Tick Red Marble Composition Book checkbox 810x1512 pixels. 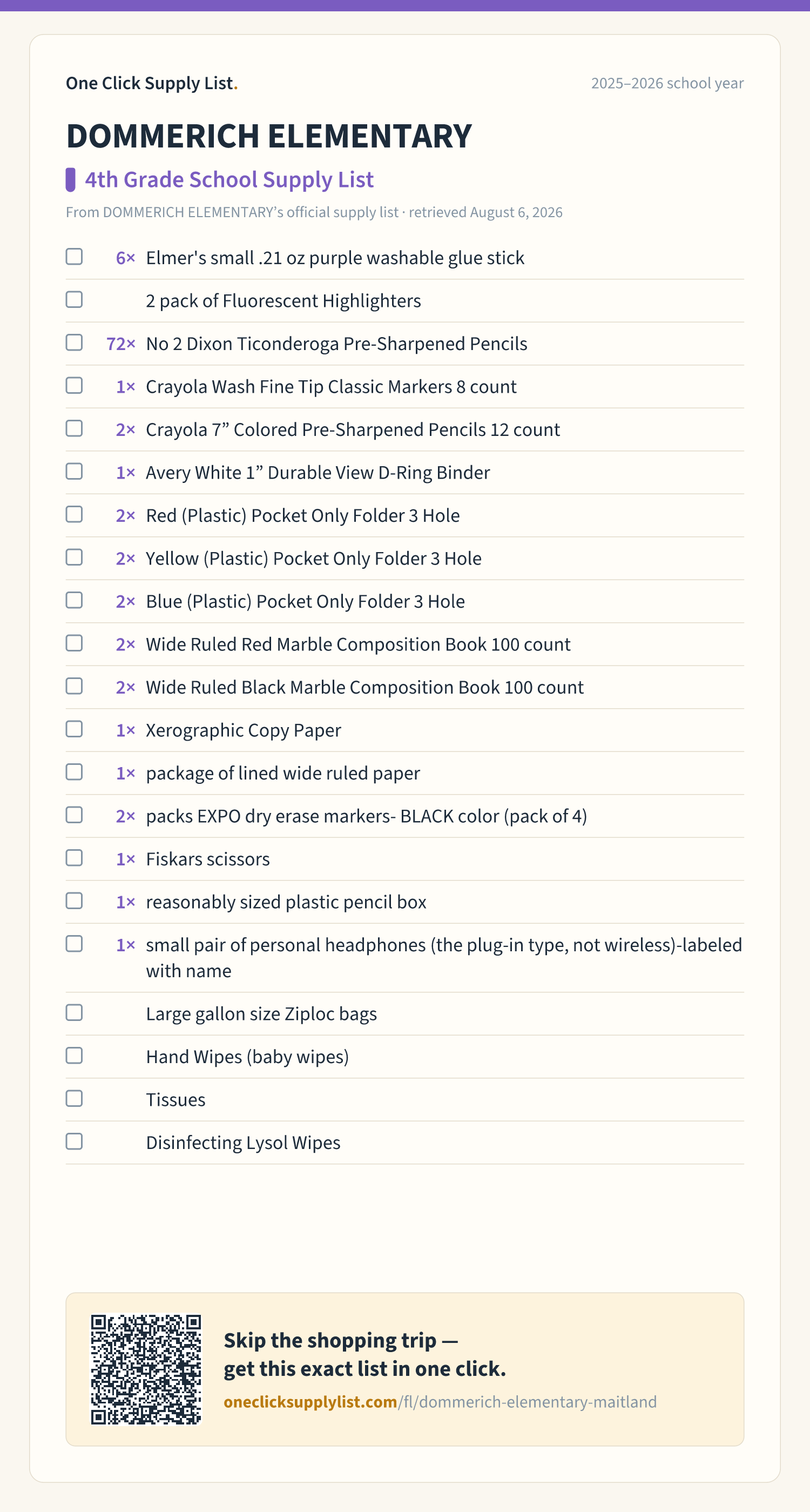[74, 643]
